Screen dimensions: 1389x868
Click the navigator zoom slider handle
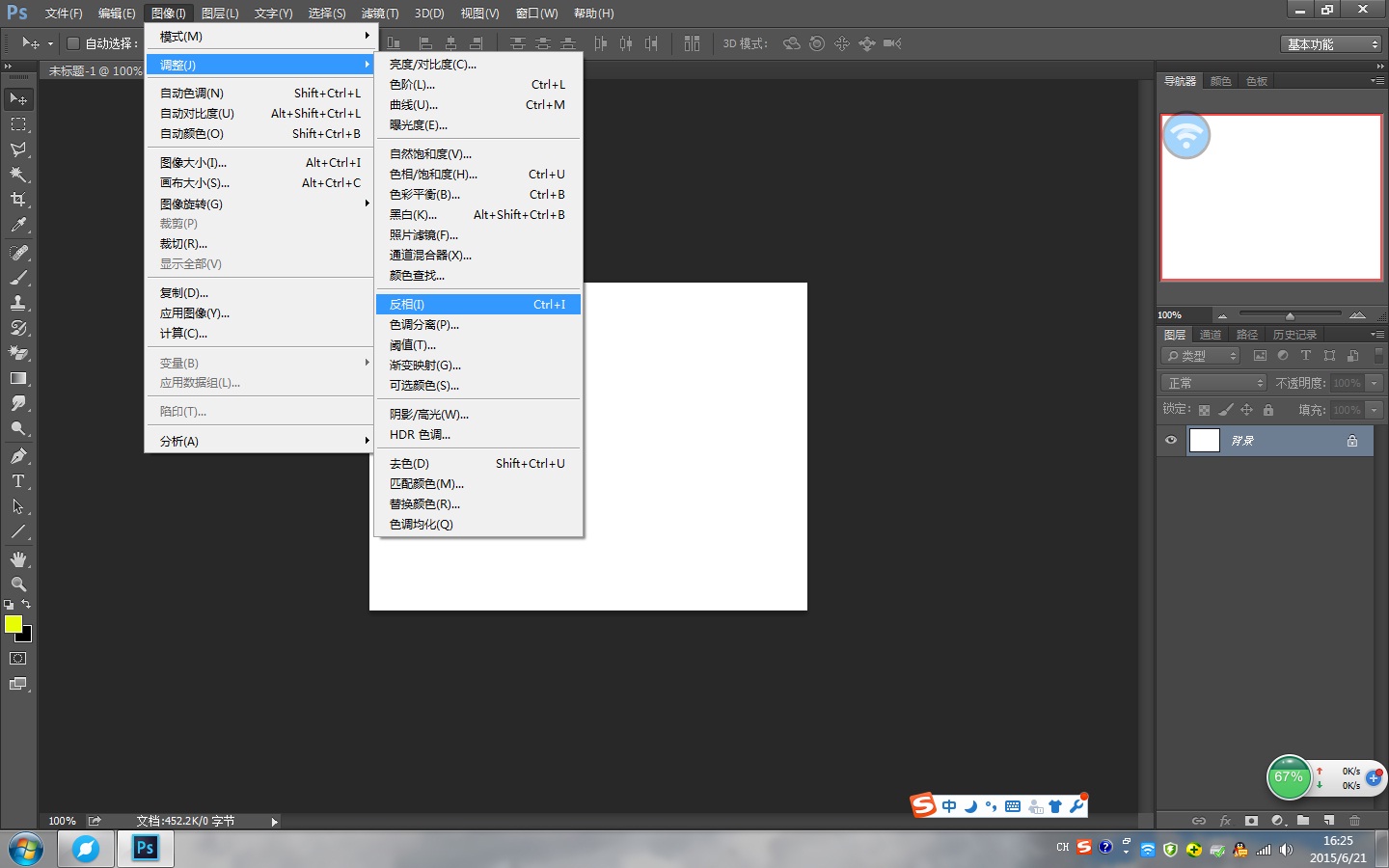[x=1290, y=315]
